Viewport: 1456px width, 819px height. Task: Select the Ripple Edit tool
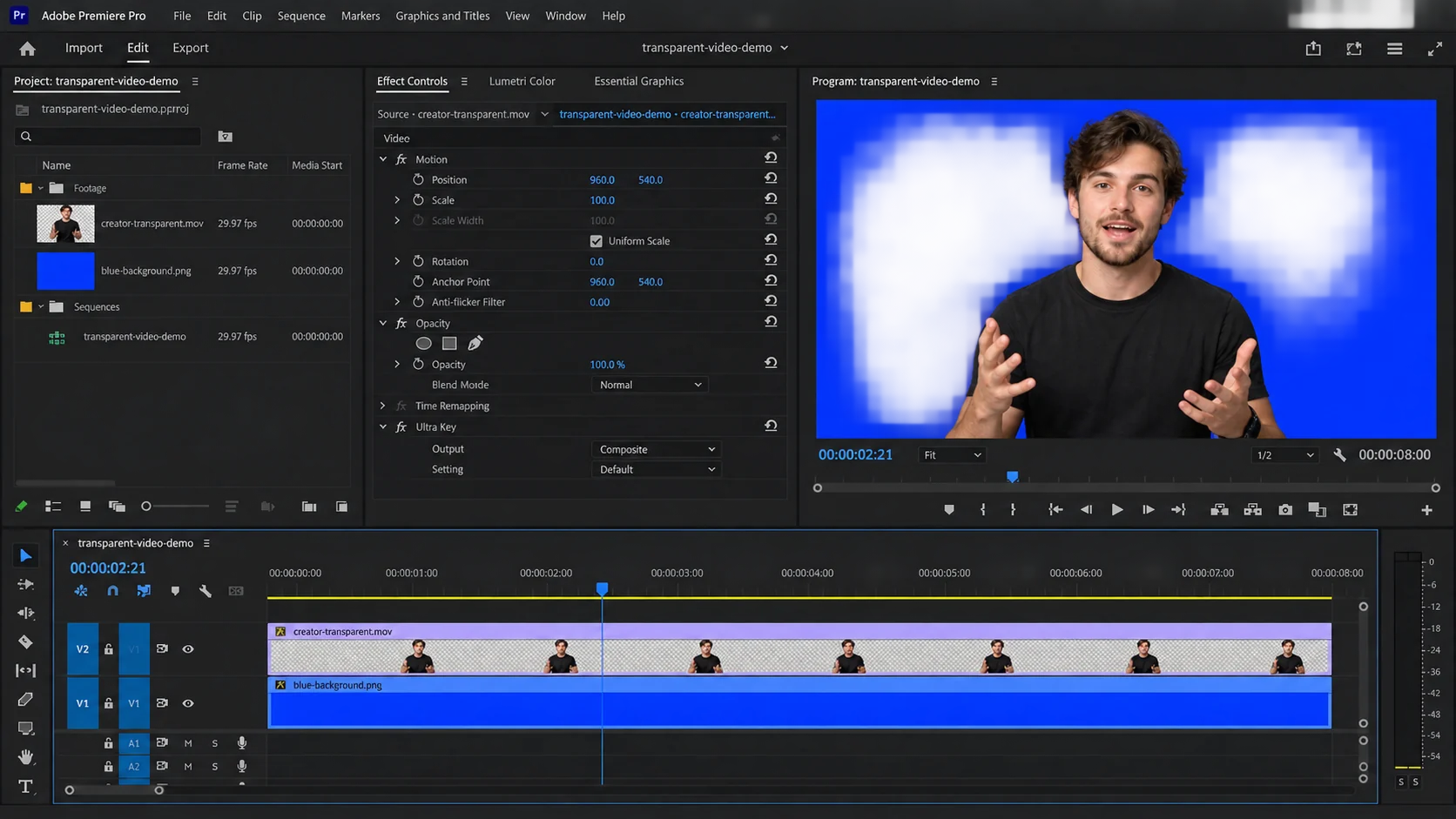[26, 613]
